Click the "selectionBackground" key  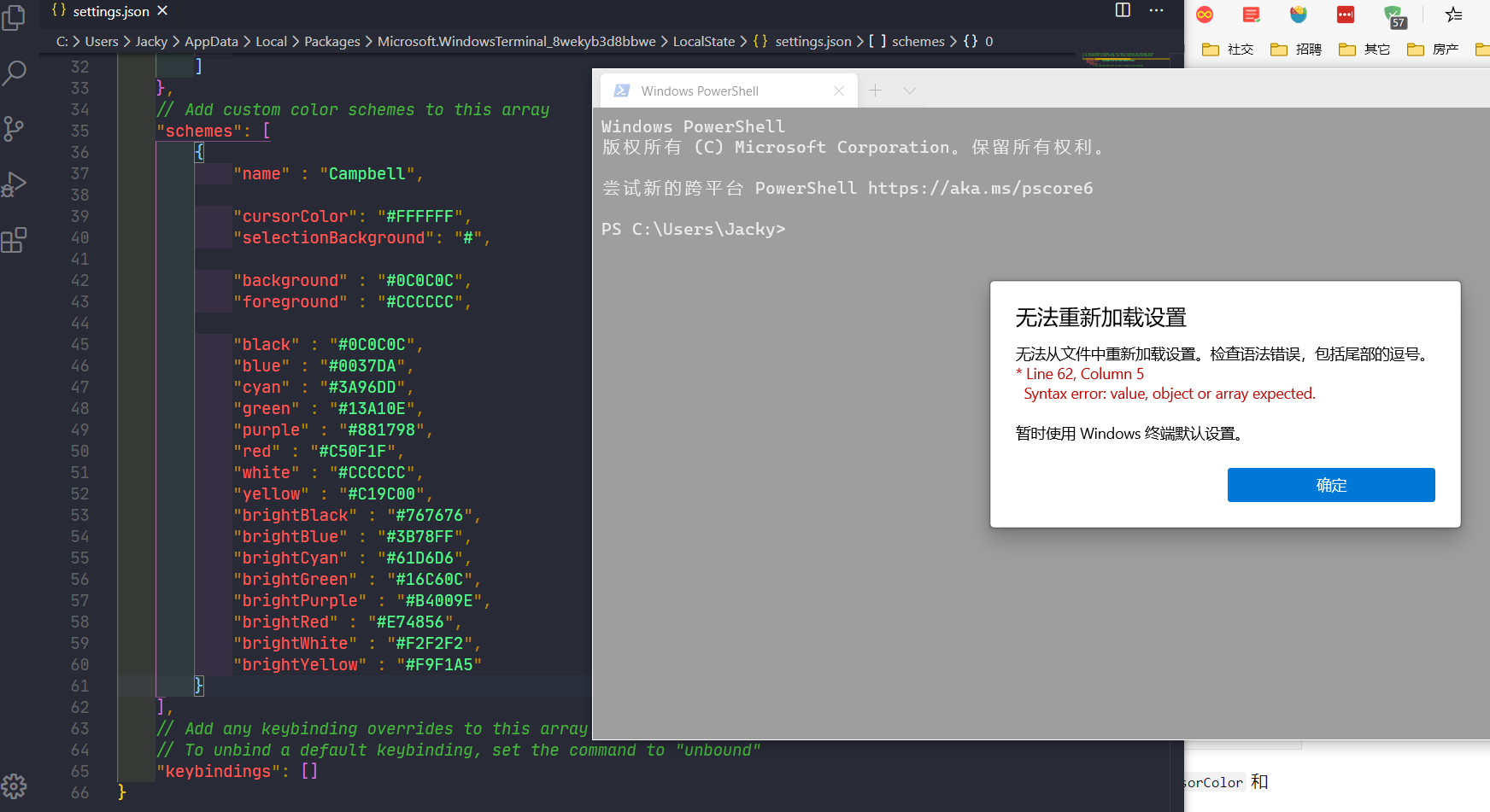point(333,237)
